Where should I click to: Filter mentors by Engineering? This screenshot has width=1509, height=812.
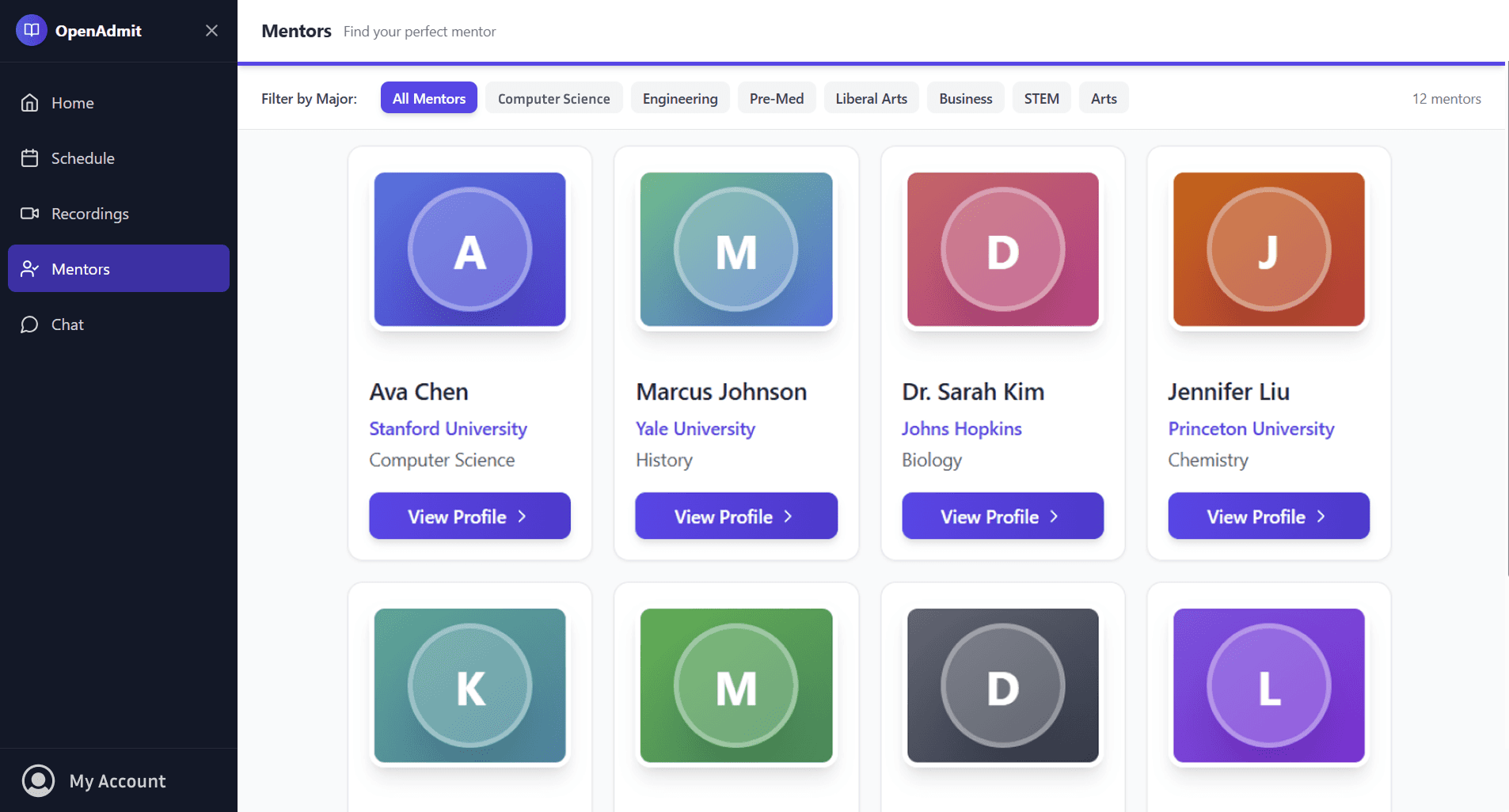[x=680, y=98]
